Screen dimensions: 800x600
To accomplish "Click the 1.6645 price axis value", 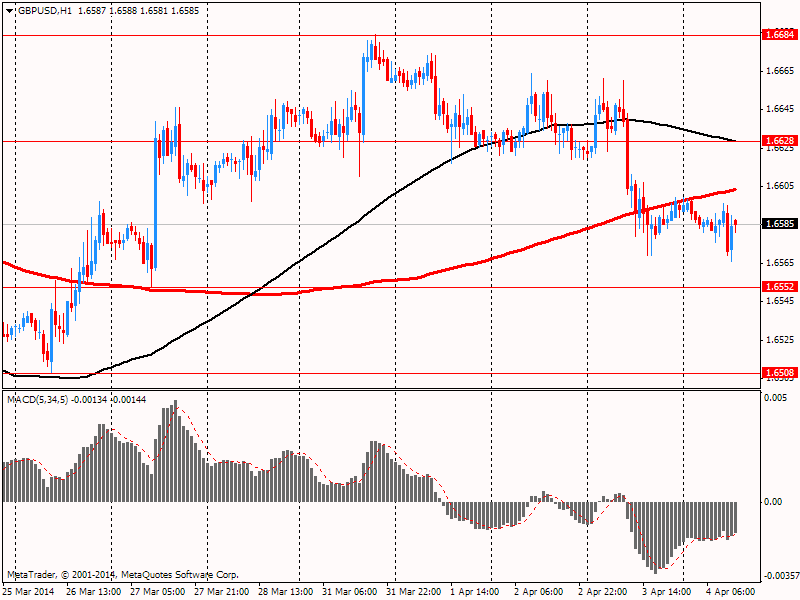I will click(x=781, y=109).
